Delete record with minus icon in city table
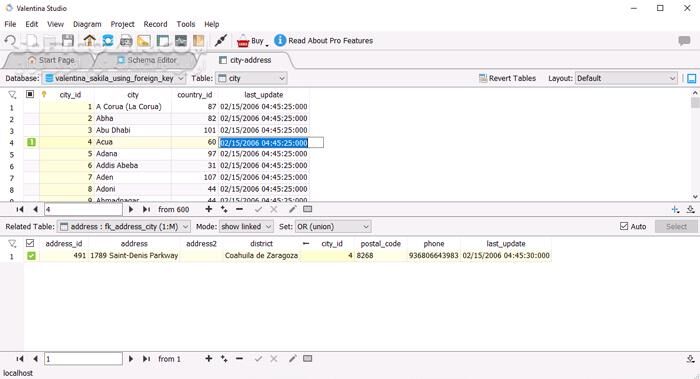Viewport: 700px width, 379px height. click(239, 209)
